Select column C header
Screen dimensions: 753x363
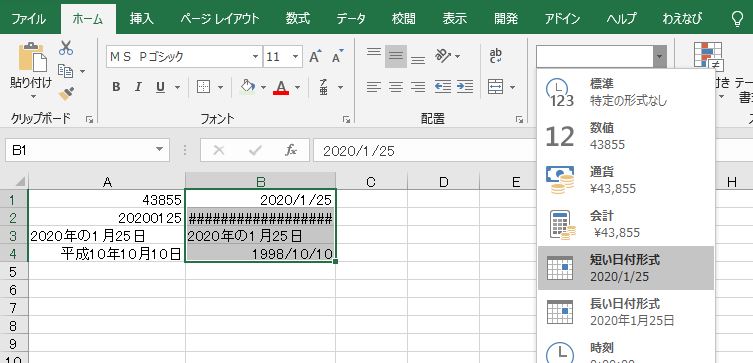click(371, 182)
